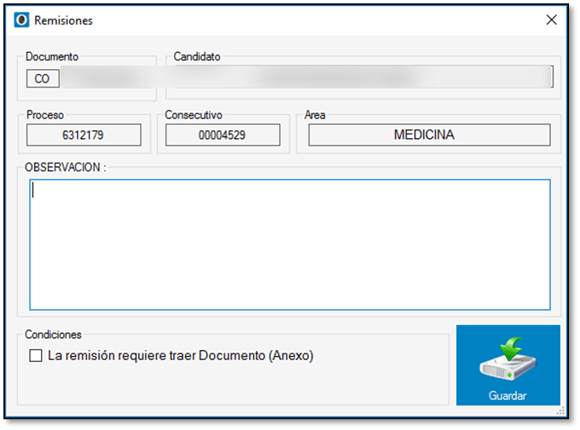The width and height of the screenshot is (580, 430).
Task: Click the window resize grip corner
Action: 561,411
